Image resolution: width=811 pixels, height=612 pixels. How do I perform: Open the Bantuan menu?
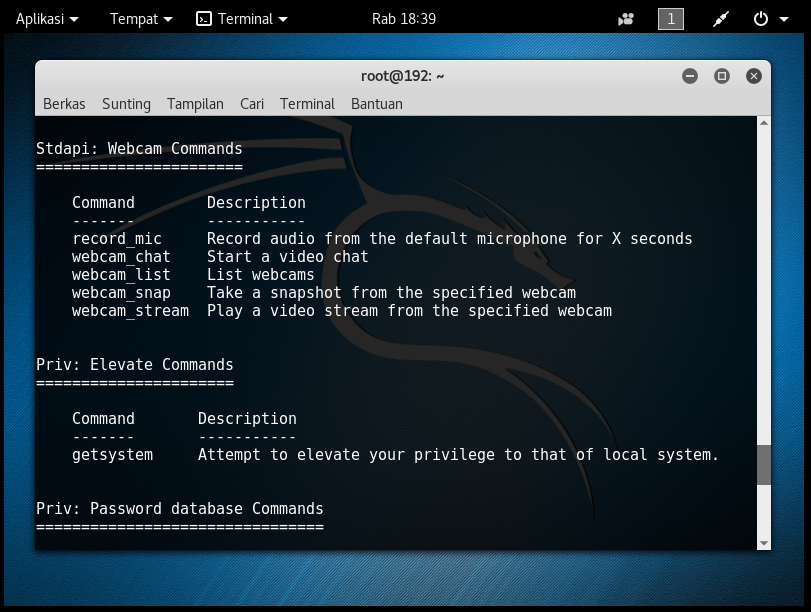376,103
